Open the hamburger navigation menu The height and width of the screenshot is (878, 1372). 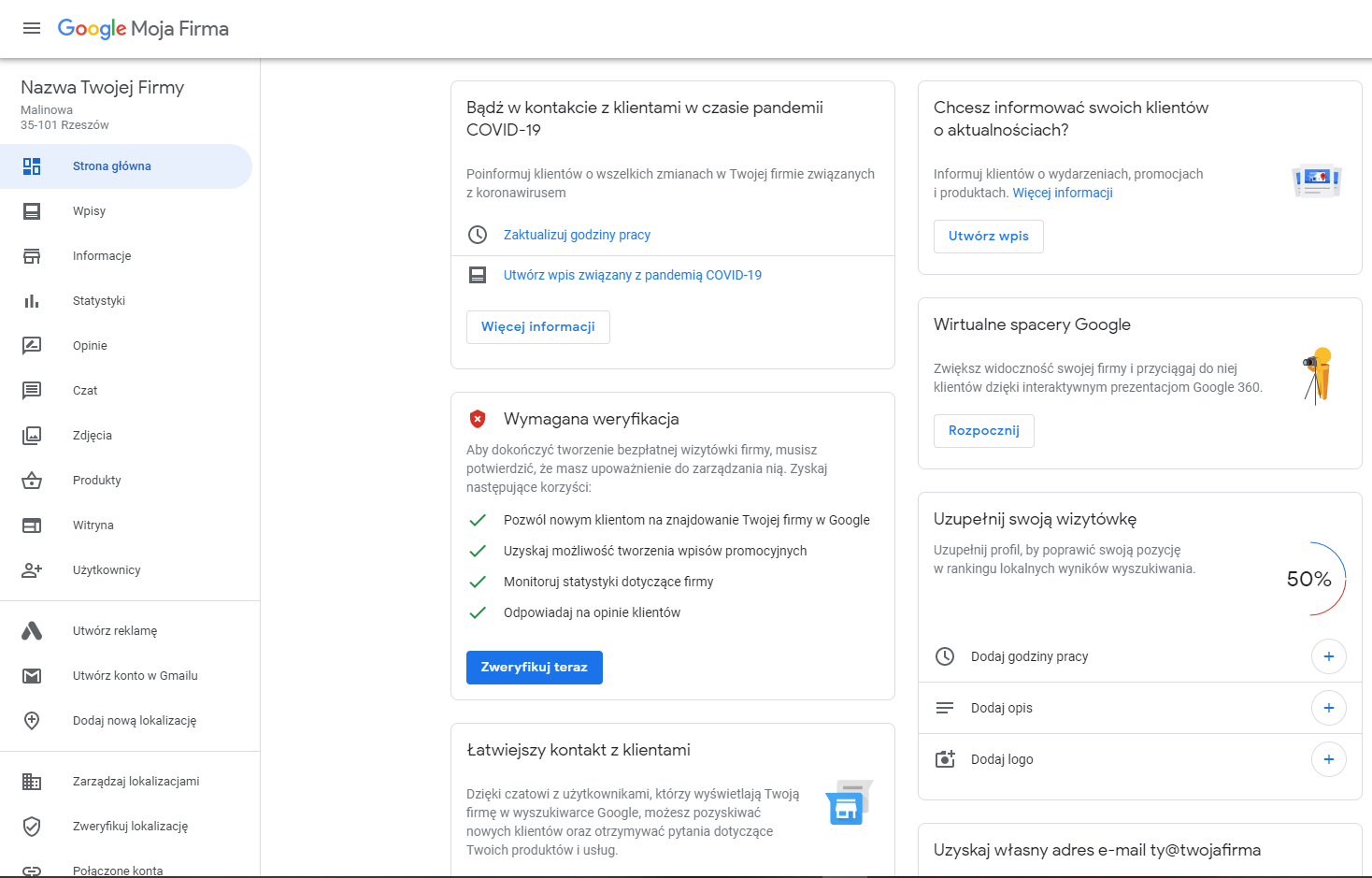click(31, 28)
